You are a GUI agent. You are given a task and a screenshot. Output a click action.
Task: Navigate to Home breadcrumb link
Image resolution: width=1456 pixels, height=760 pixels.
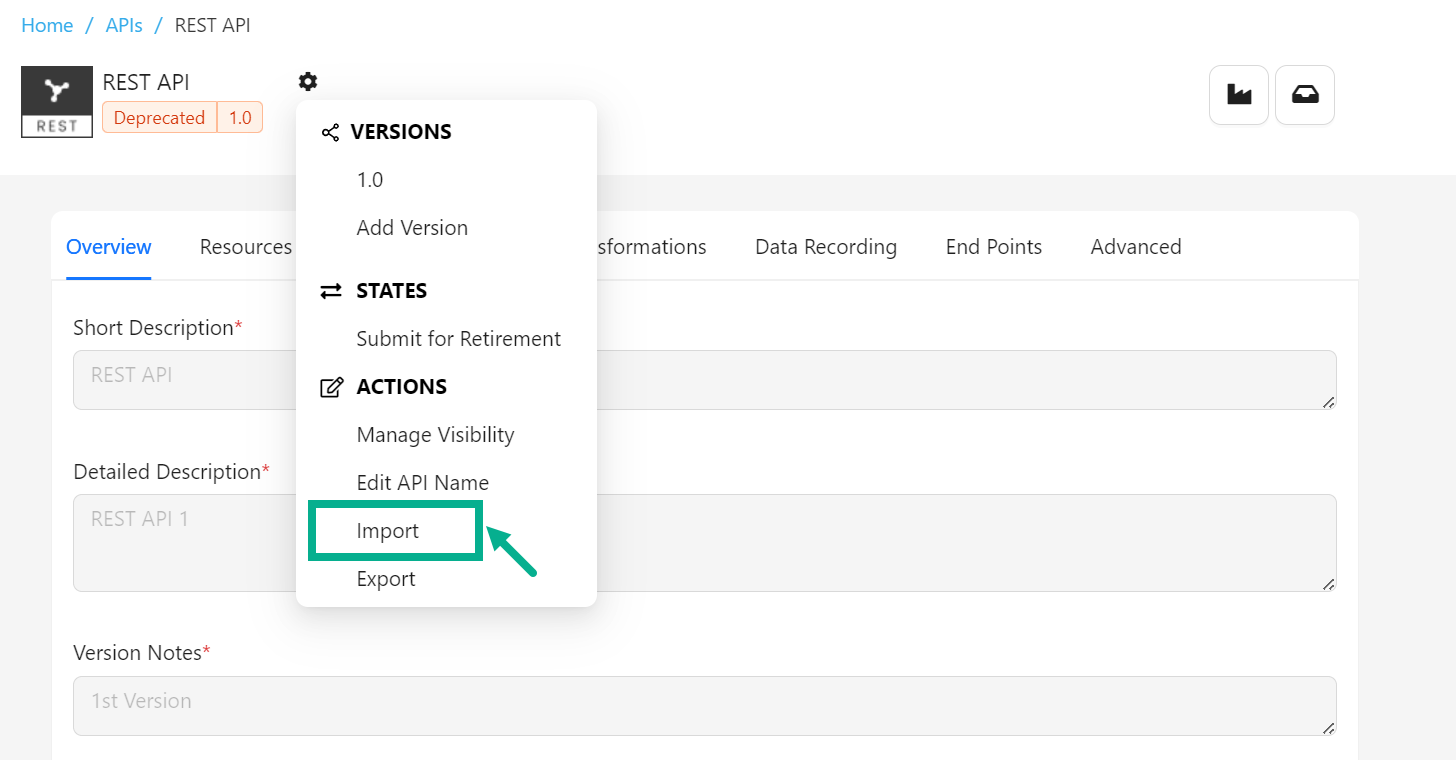pyautogui.click(x=47, y=25)
